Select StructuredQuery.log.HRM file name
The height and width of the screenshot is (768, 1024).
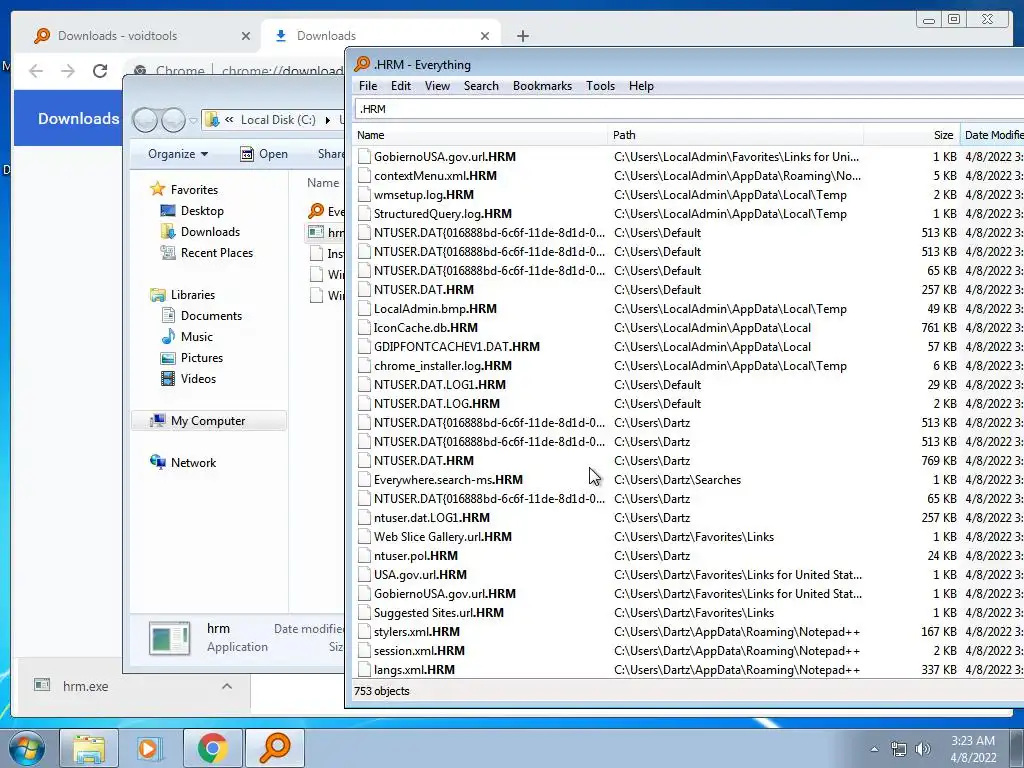click(443, 214)
